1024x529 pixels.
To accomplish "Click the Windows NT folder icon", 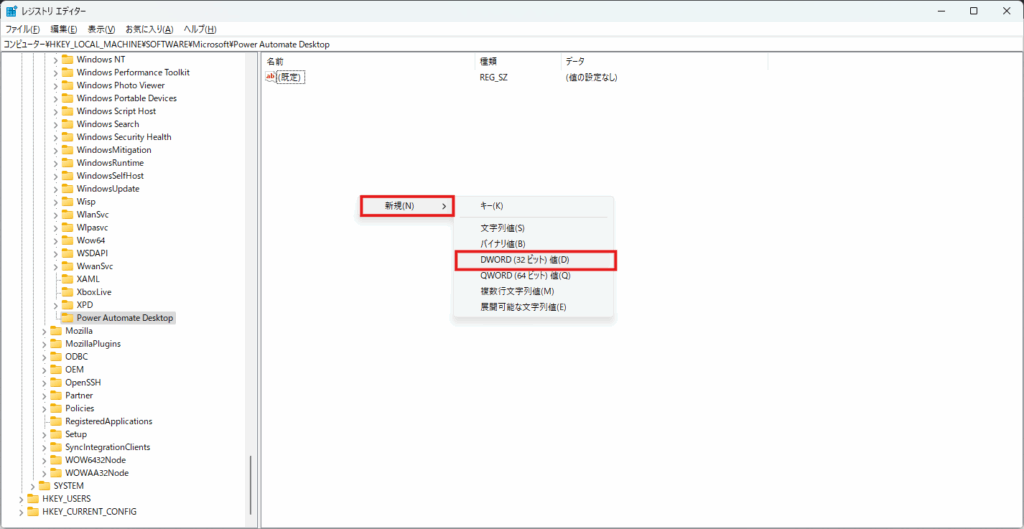I will tap(67, 59).
